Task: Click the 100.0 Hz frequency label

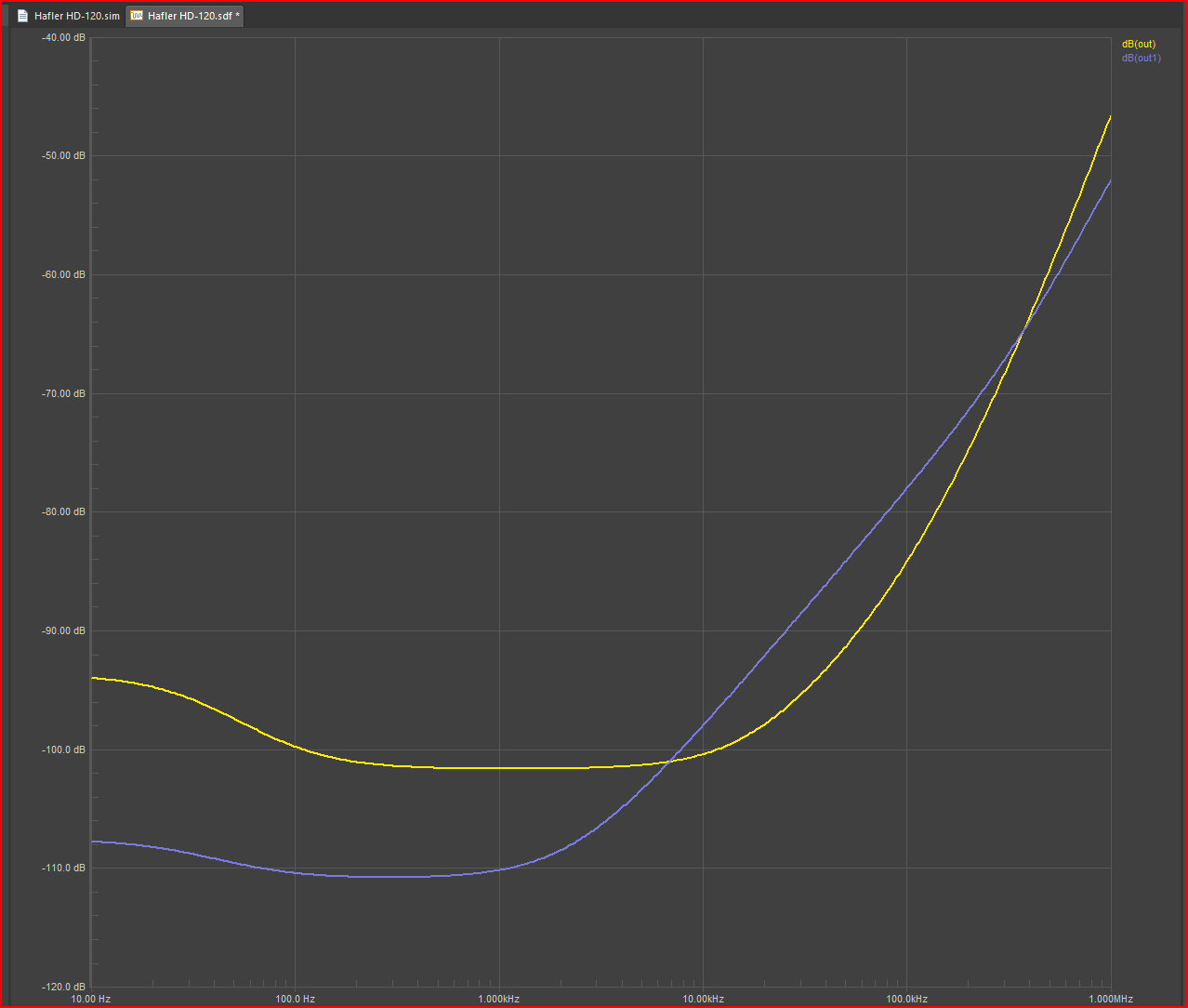Action: (295, 999)
